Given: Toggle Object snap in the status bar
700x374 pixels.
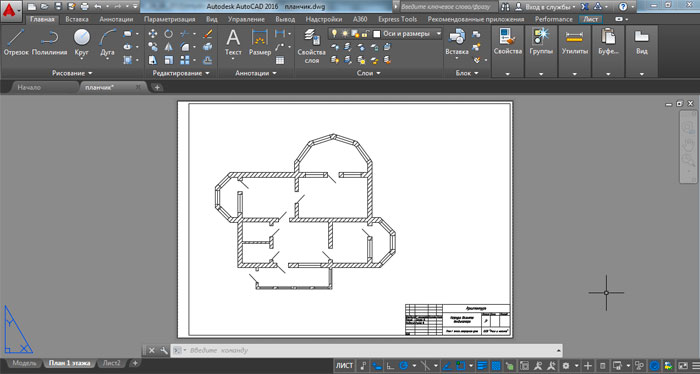Looking at the screenshot, I should coord(460,366).
